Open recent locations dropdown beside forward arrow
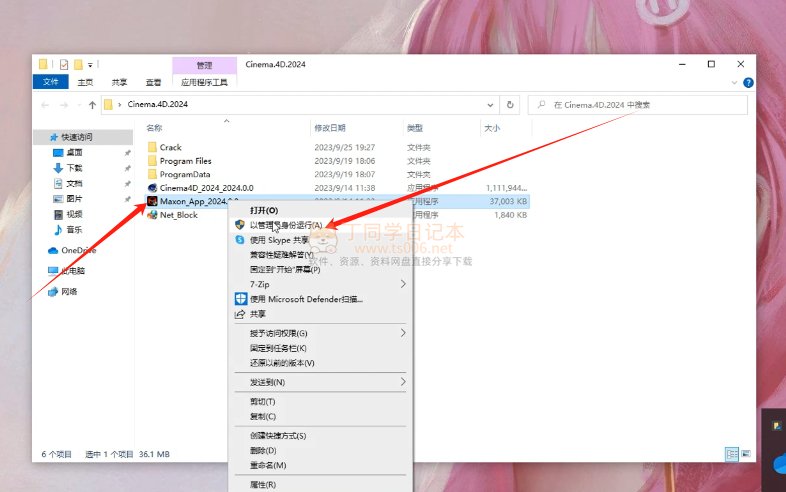 point(79,105)
